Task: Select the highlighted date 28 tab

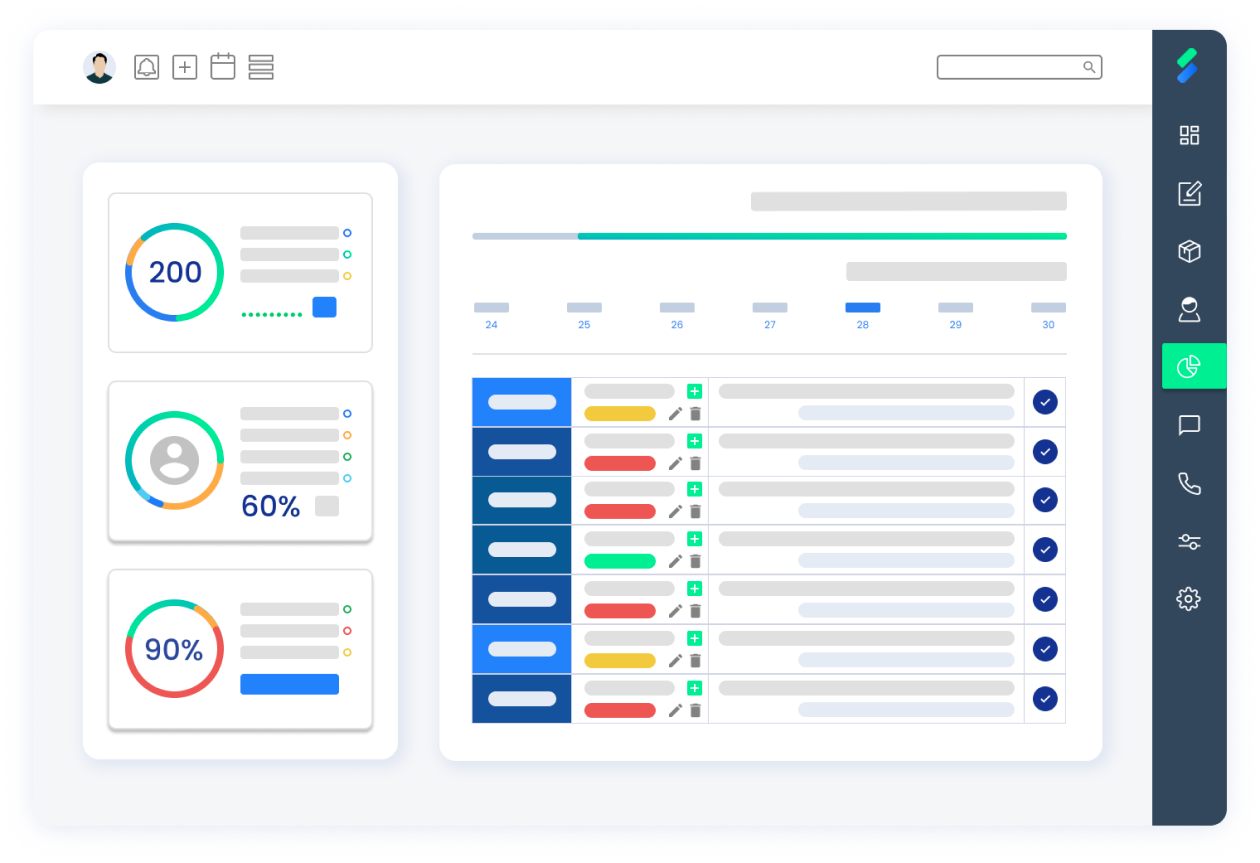Action: point(862,308)
